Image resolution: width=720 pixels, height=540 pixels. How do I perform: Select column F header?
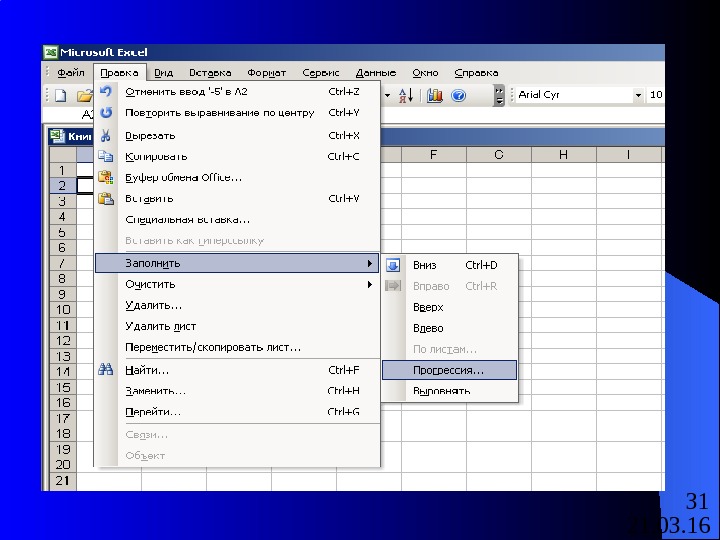pyautogui.click(x=433, y=155)
